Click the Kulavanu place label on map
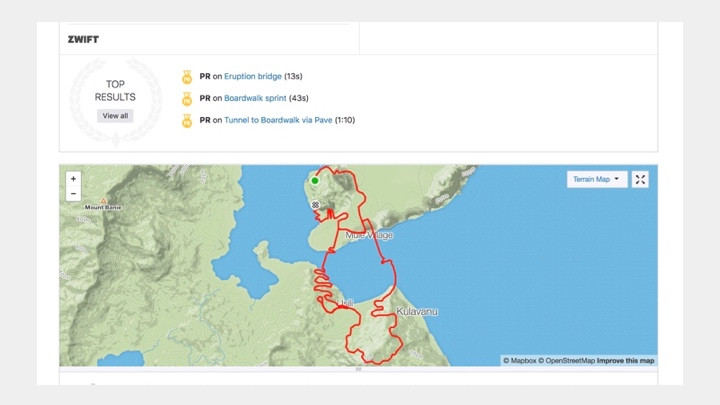 click(x=417, y=311)
